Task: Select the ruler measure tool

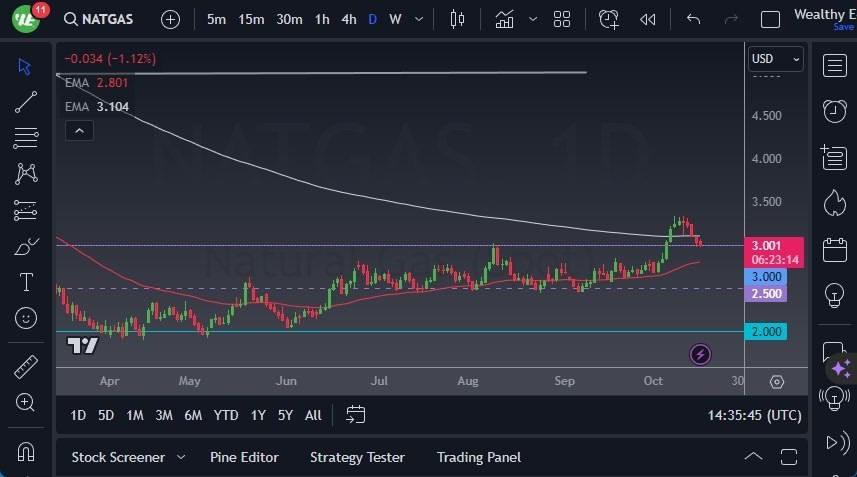Action: tap(26, 367)
